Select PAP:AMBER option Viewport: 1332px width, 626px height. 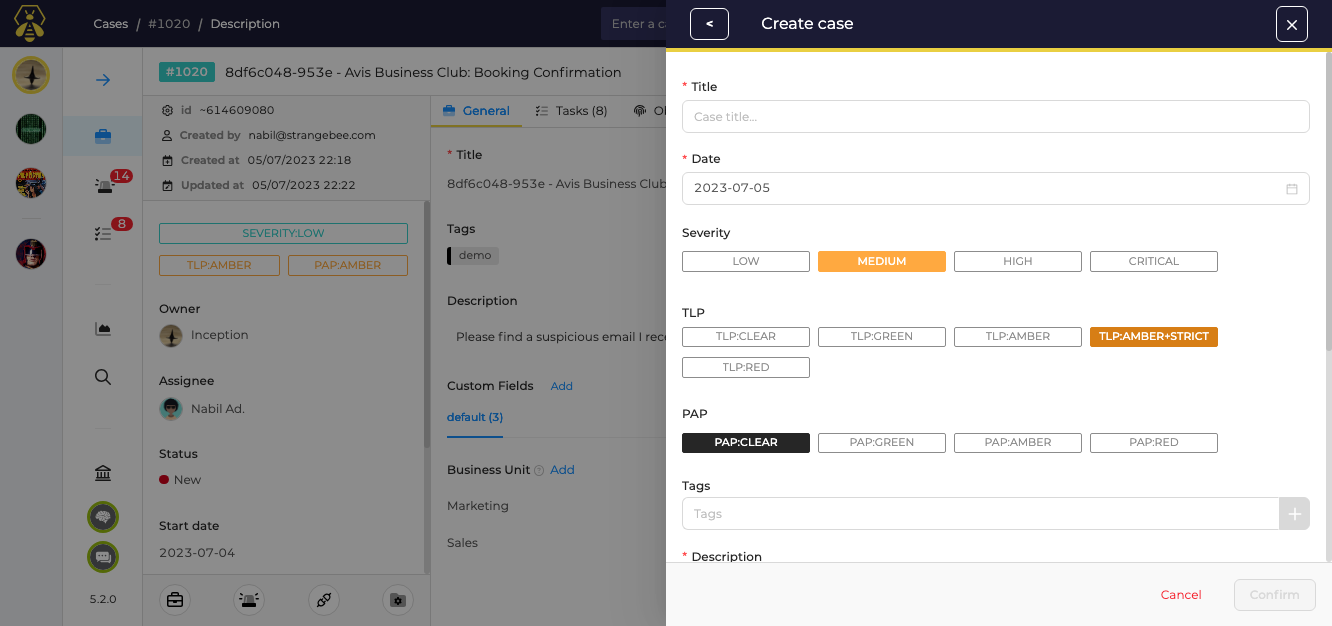1017,443
